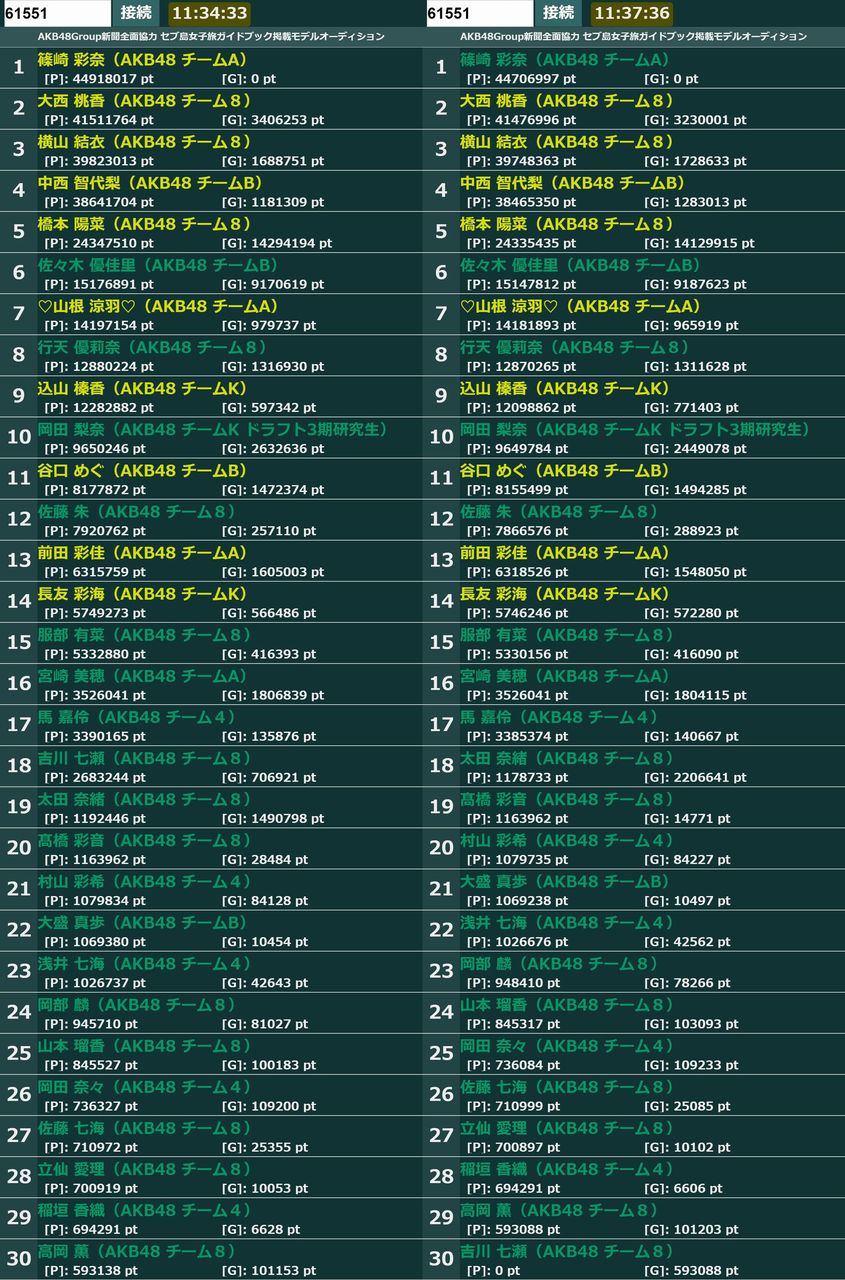This screenshot has width=845, height=1280.
Task: Select the value [P]: 2683244 pt
Action: [95, 775]
